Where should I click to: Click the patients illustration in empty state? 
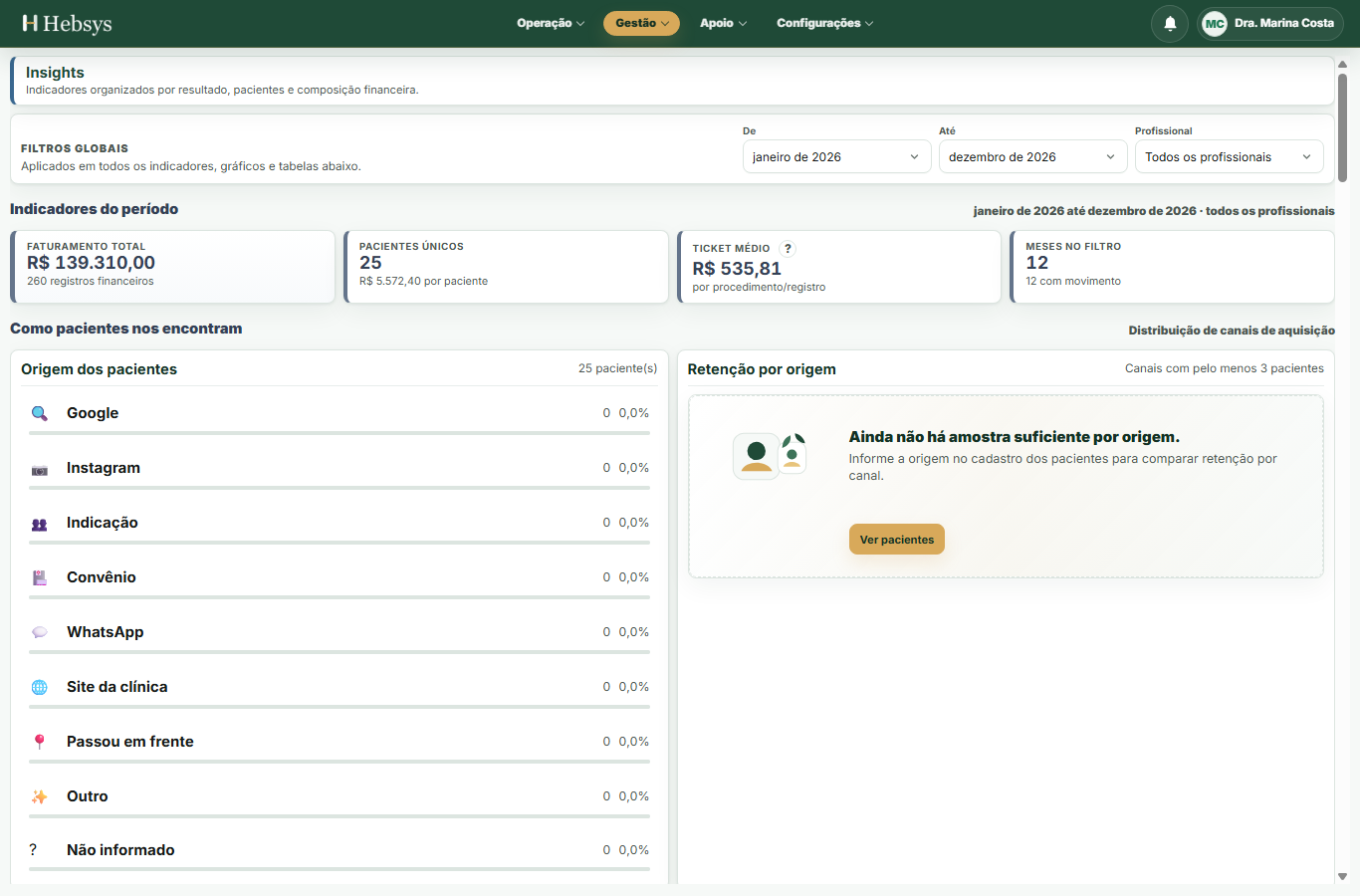(770, 456)
